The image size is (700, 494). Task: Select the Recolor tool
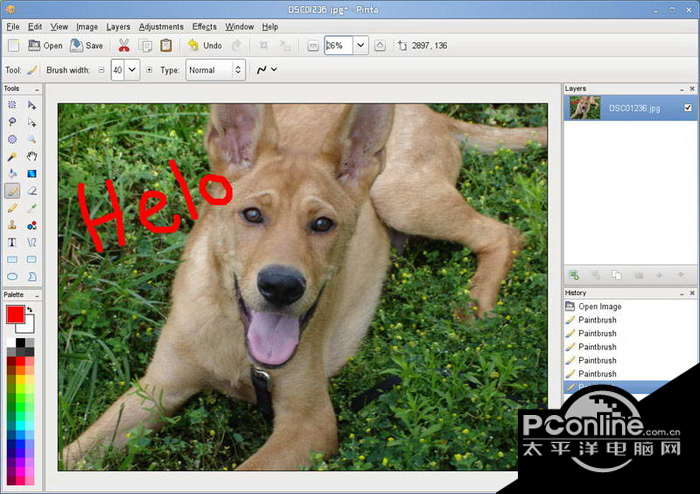32,225
